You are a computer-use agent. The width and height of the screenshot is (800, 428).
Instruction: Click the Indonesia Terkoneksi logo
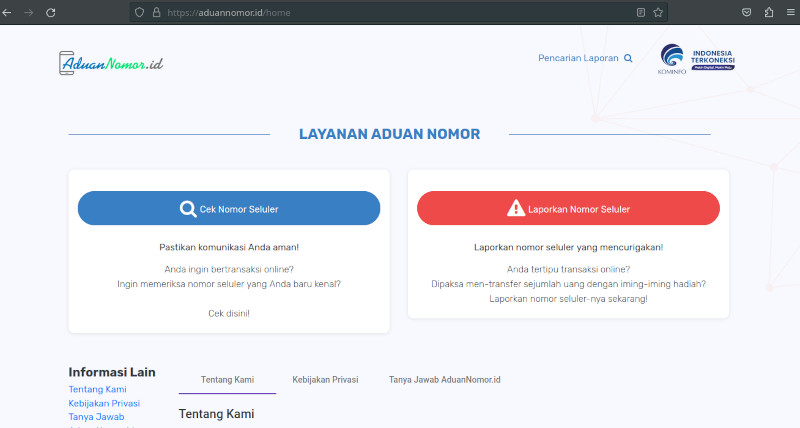[x=713, y=60]
